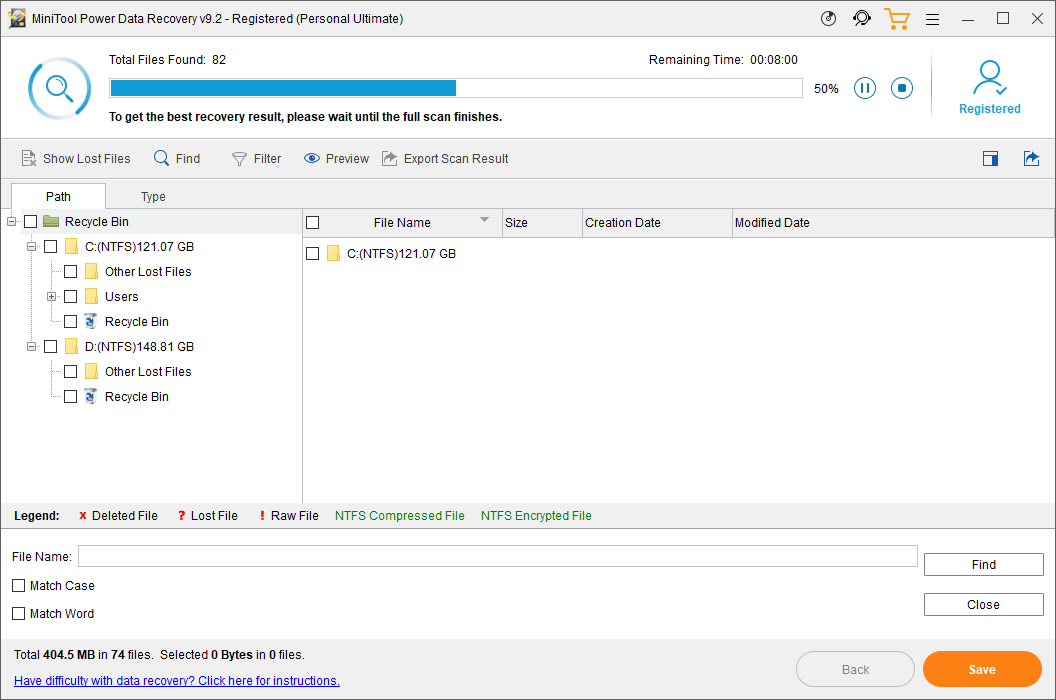Enable Match Case option

click(18, 585)
